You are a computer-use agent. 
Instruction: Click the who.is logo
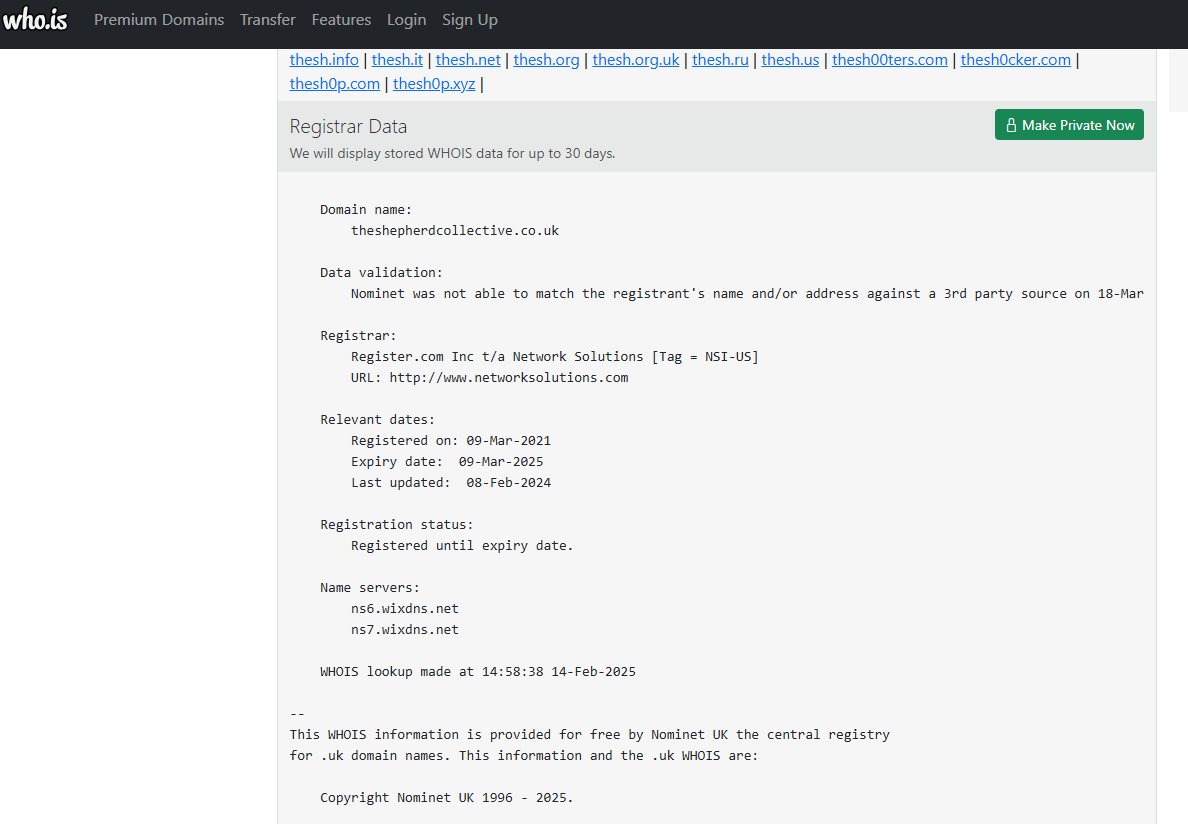pos(35,19)
